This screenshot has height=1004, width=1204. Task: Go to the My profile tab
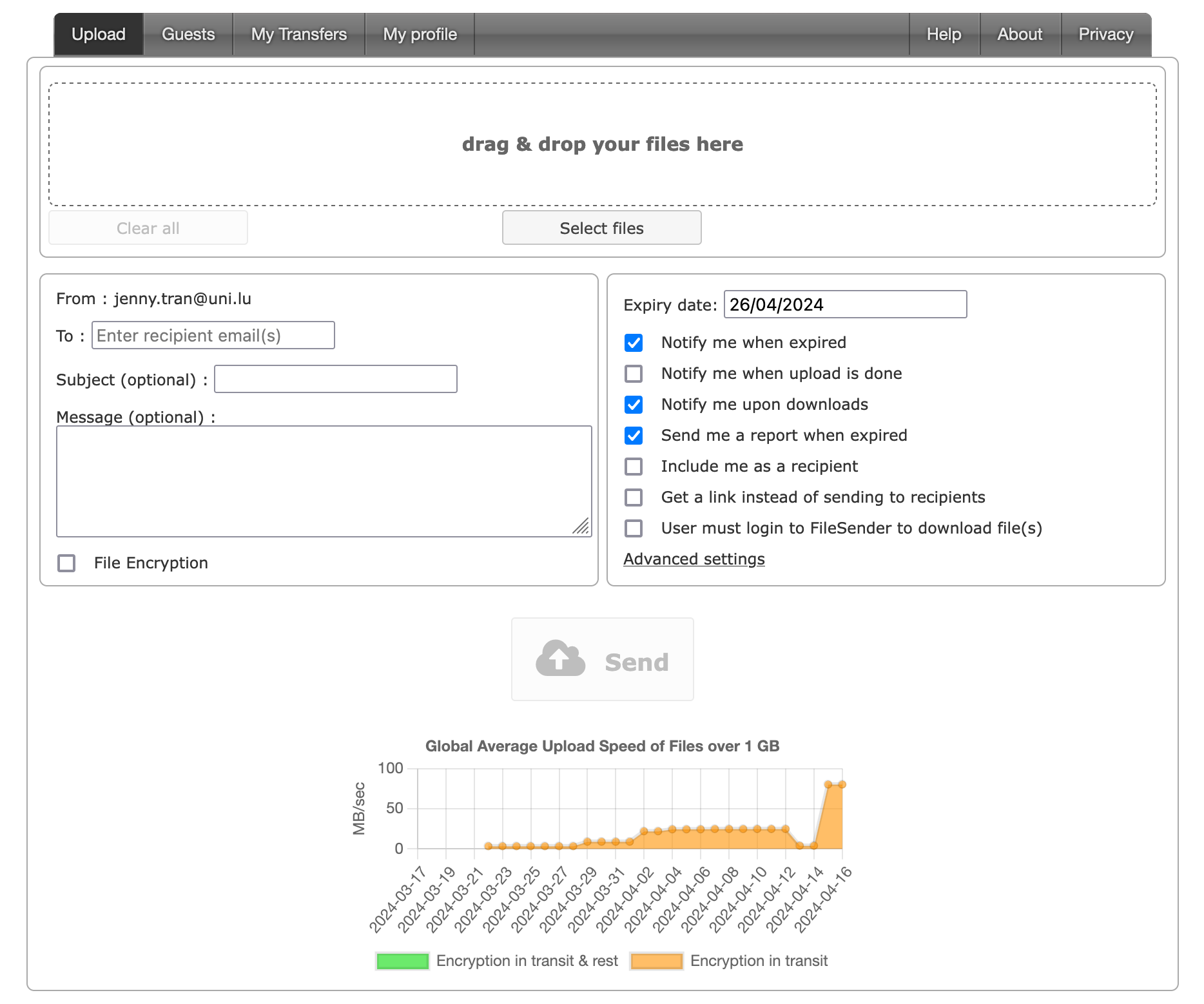pos(420,35)
